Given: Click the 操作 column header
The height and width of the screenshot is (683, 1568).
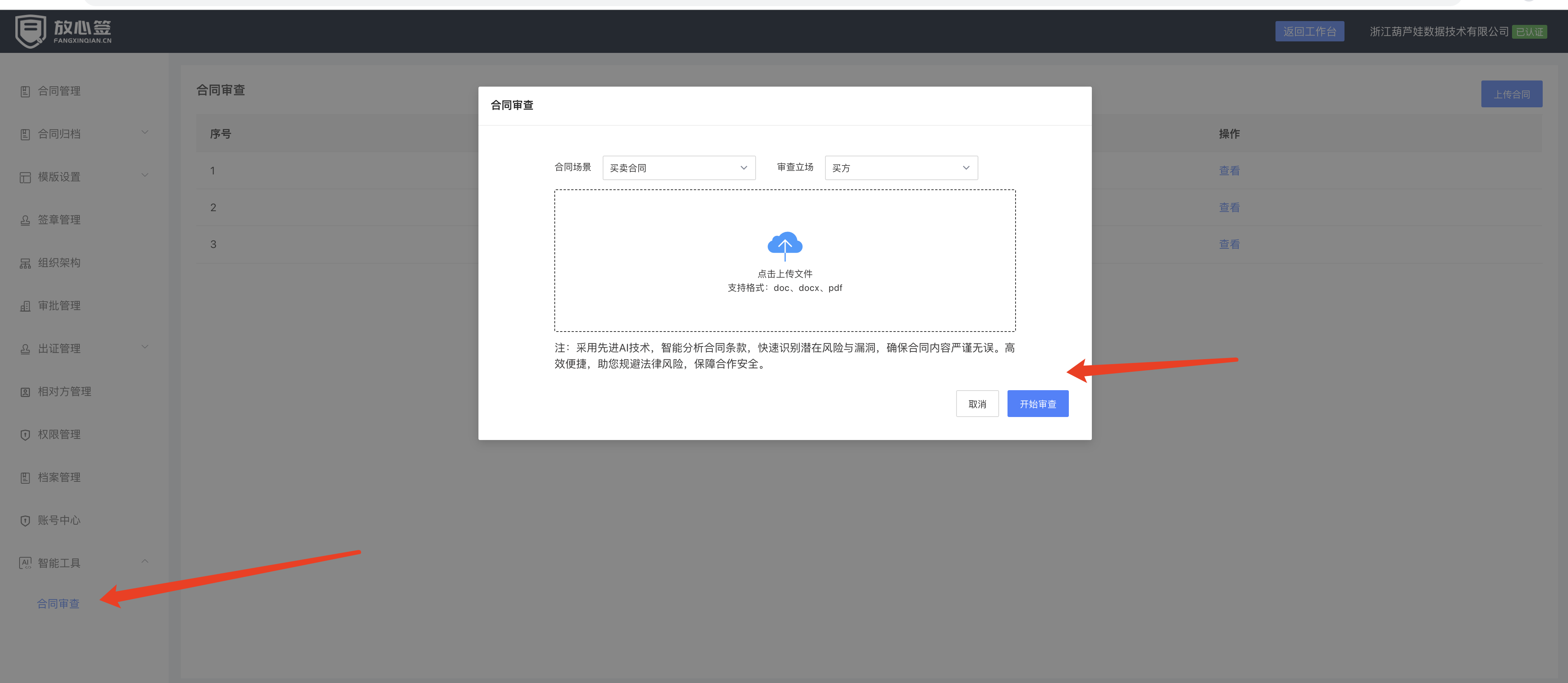Looking at the screenshot, I should click(1229, 134).
